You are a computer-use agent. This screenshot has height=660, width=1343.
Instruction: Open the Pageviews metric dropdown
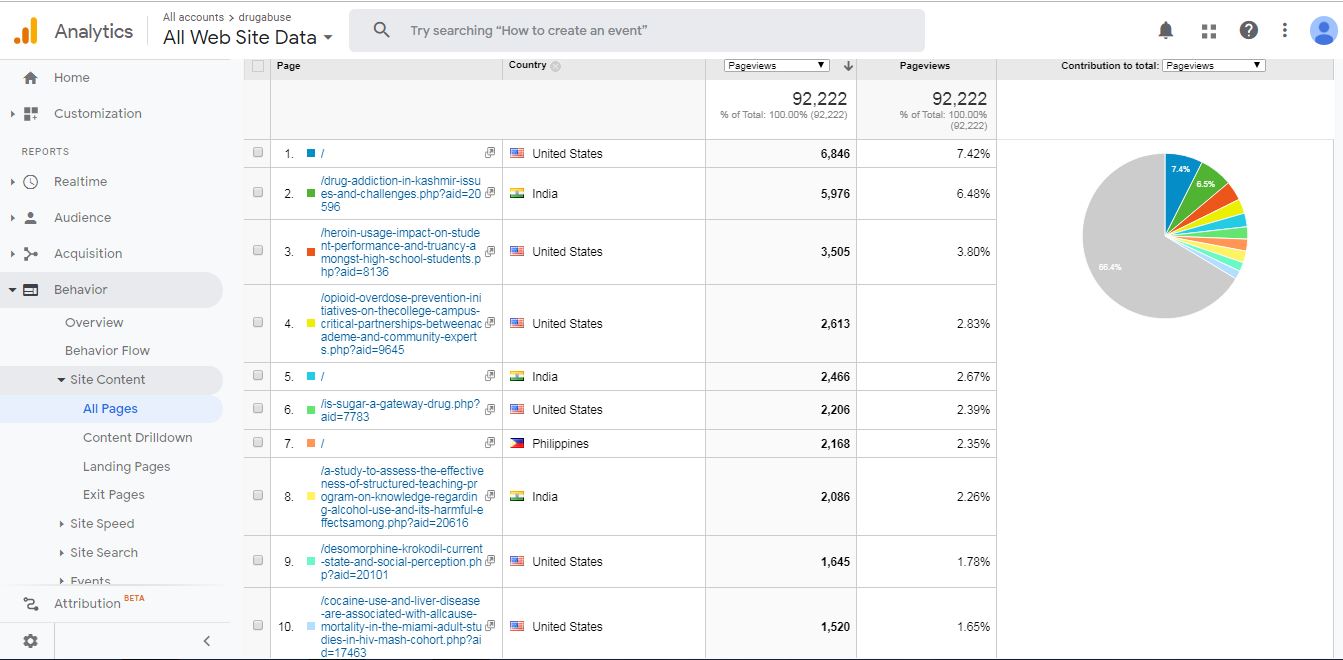tap(777, 66)
